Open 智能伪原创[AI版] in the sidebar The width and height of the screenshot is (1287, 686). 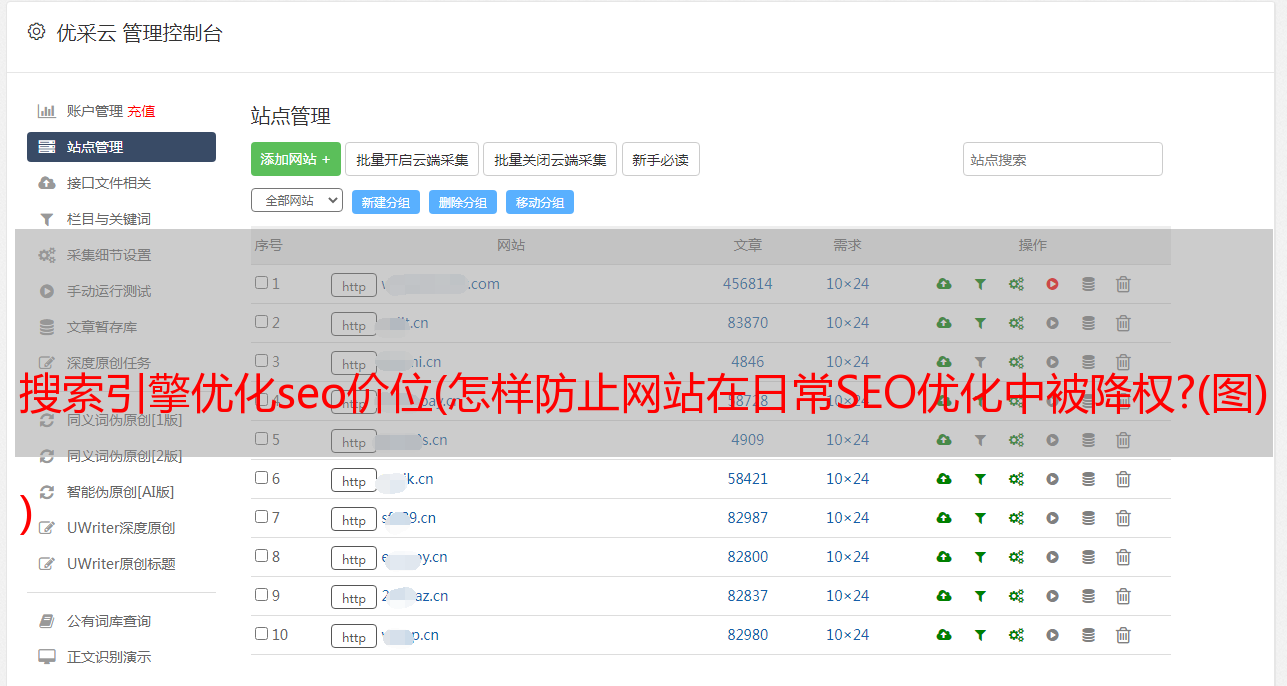pos(120,492)
